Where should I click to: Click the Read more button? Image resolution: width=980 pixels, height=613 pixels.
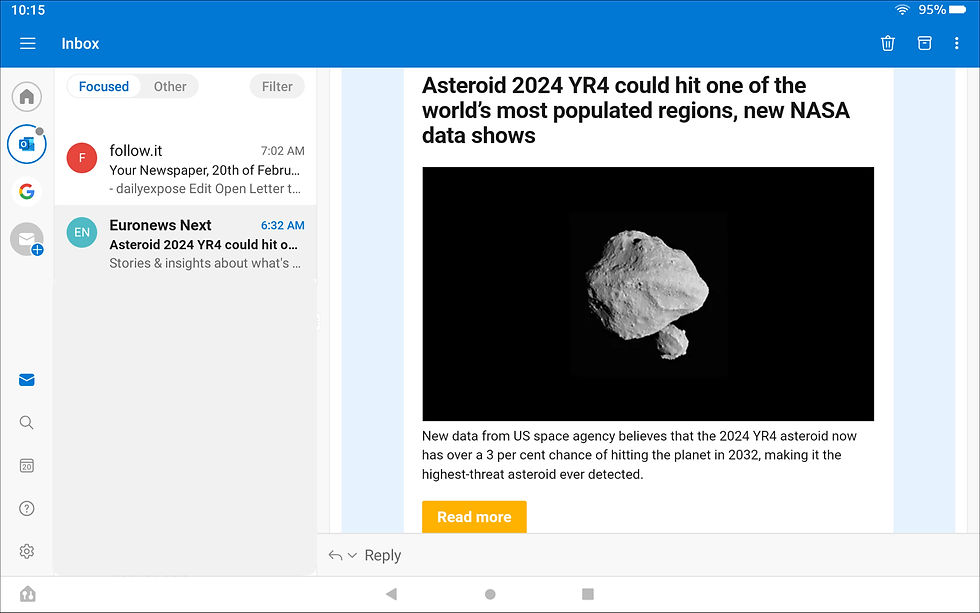[474, 517]
